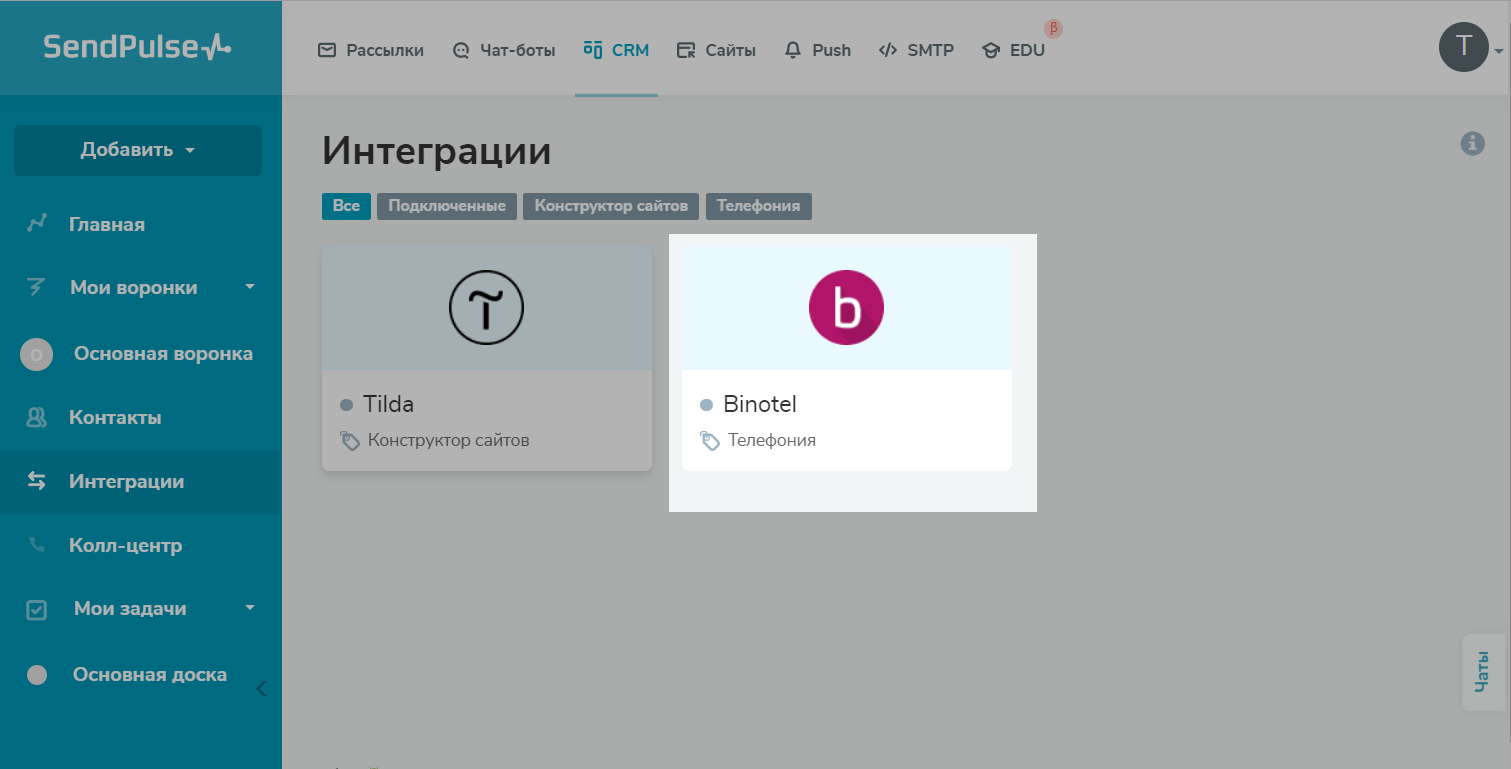1511x769 pixels.
Task: Open Колл-центр in the sidebar
Action: 125,545
